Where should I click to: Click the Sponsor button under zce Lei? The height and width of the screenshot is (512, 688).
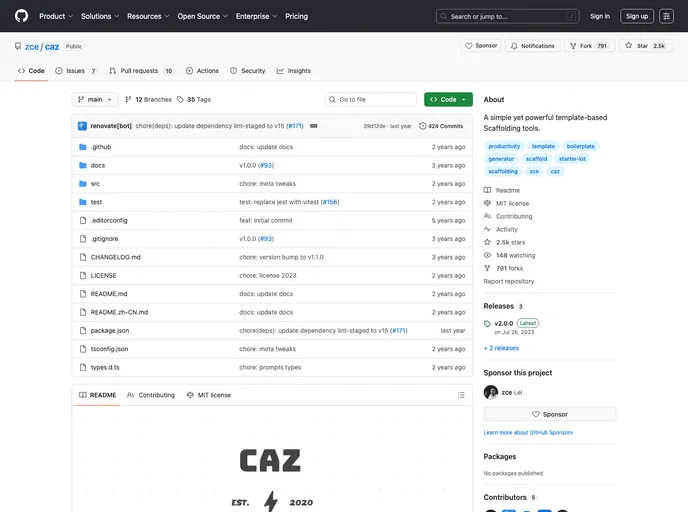coord(550,414)
